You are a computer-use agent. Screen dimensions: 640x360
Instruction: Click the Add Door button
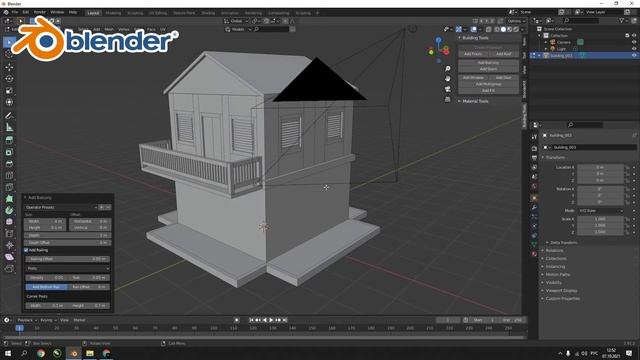point(503,78)
